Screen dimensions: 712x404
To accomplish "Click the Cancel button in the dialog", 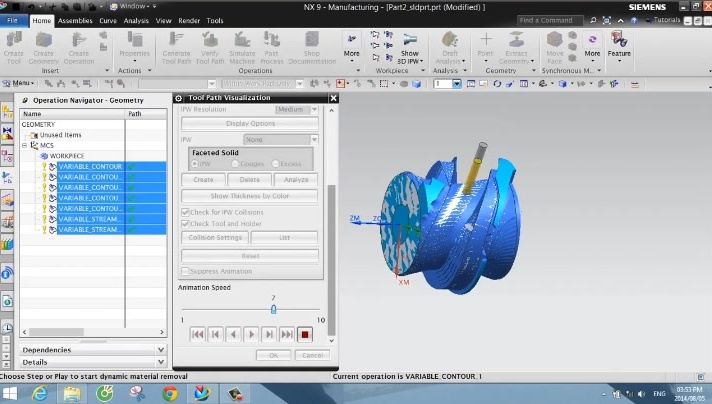I will point(312,355).
